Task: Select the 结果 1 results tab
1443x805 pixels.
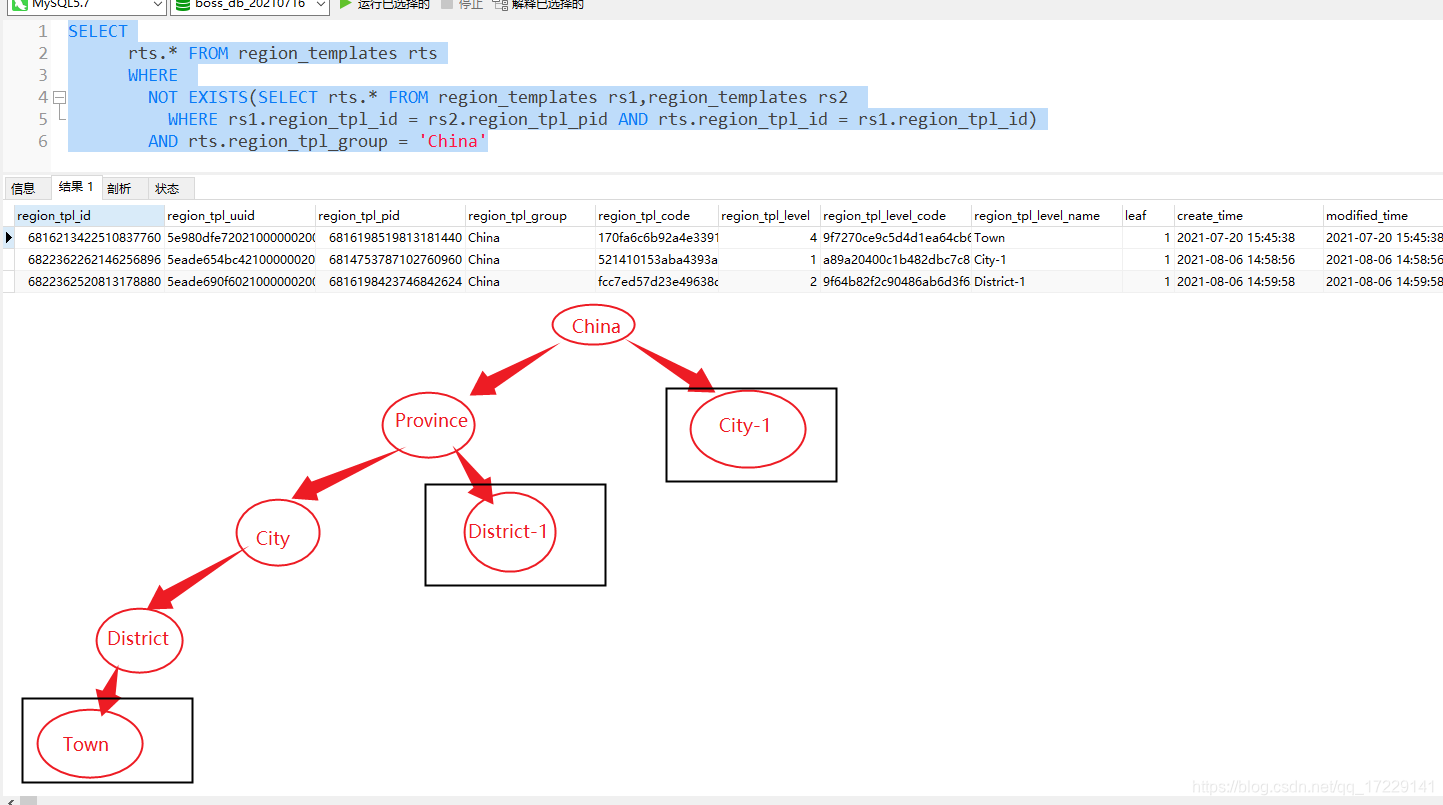Action: [x=75, y=186]
